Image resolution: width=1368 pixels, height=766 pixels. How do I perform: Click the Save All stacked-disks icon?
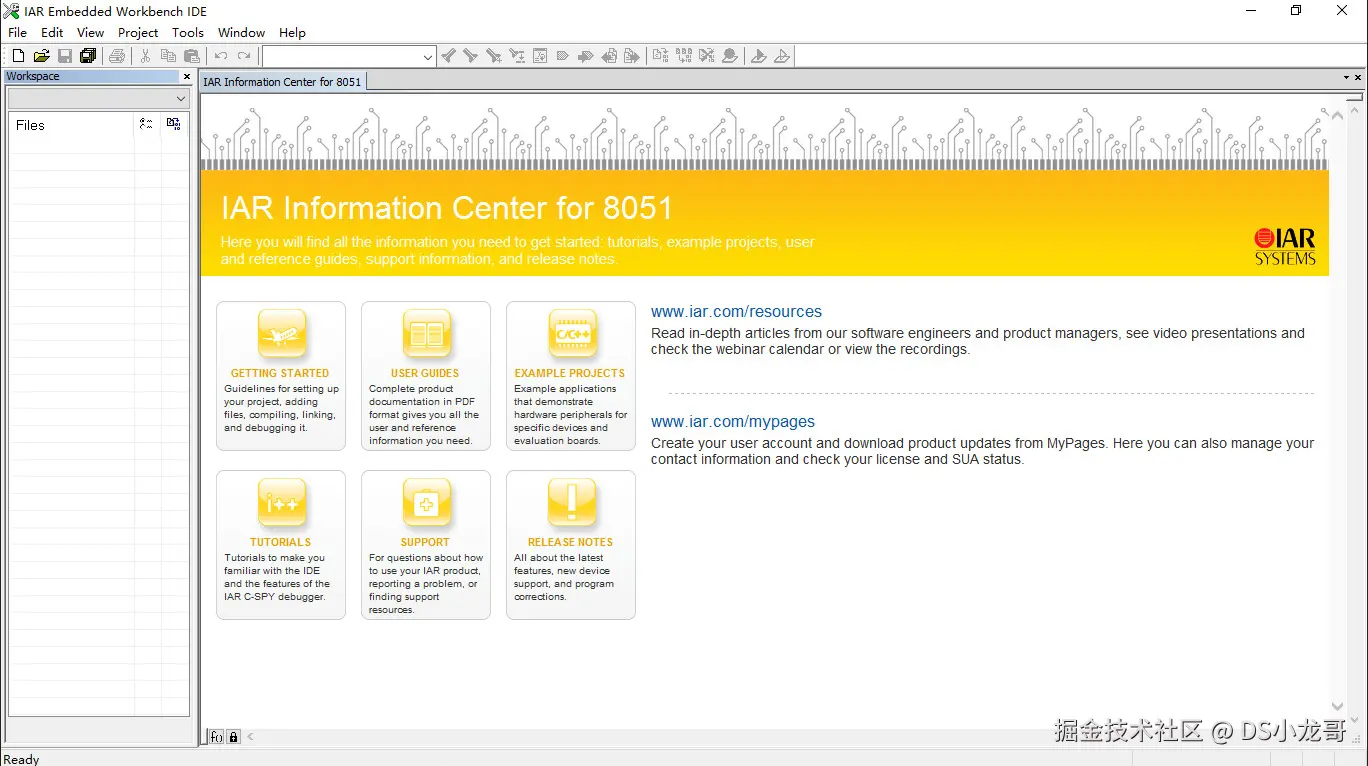[88, 56]
